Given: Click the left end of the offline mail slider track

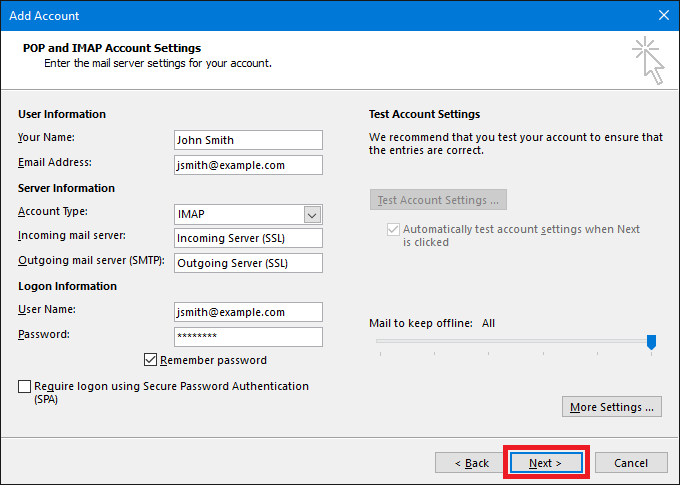Looking at the screenshot, I should click(380, 341).
